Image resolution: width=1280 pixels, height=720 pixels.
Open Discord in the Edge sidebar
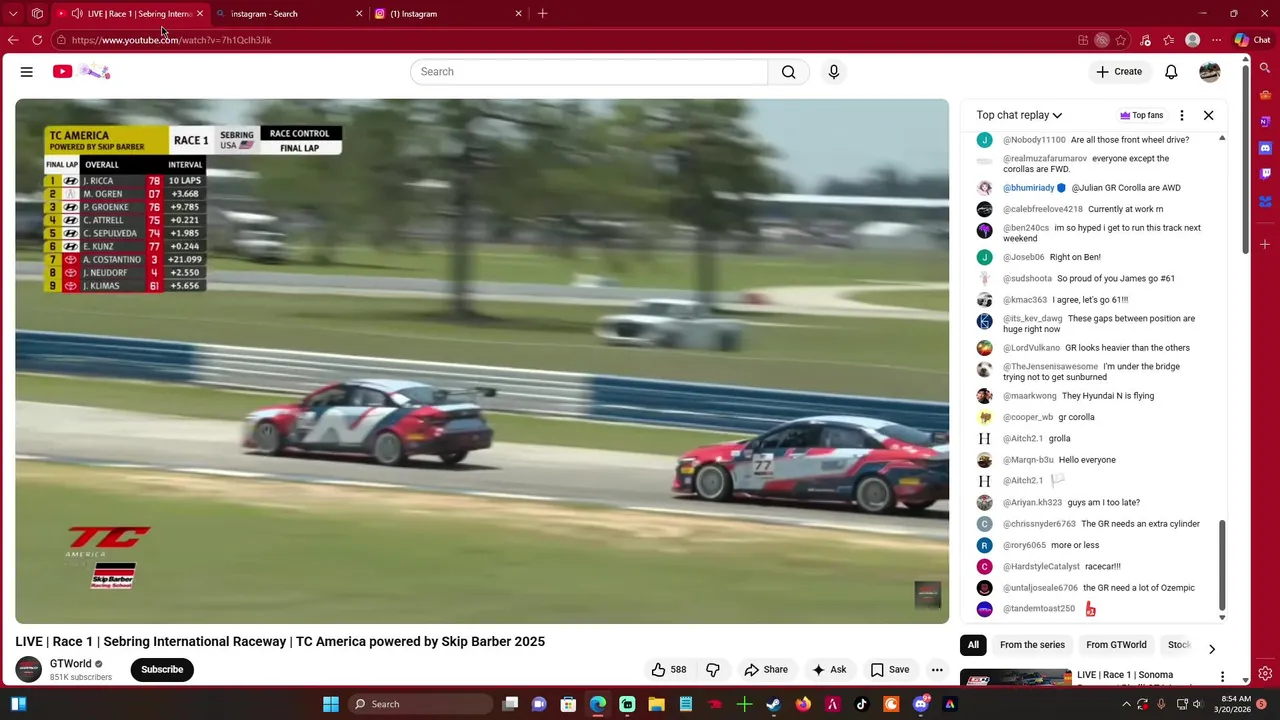pos(1265,148)
